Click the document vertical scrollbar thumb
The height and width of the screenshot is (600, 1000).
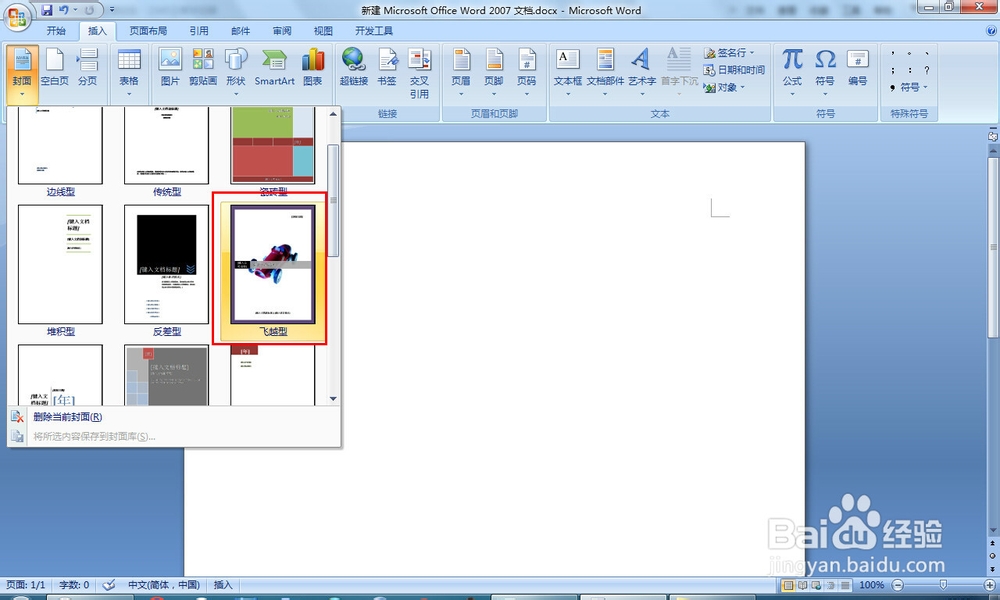coord(993,246)
